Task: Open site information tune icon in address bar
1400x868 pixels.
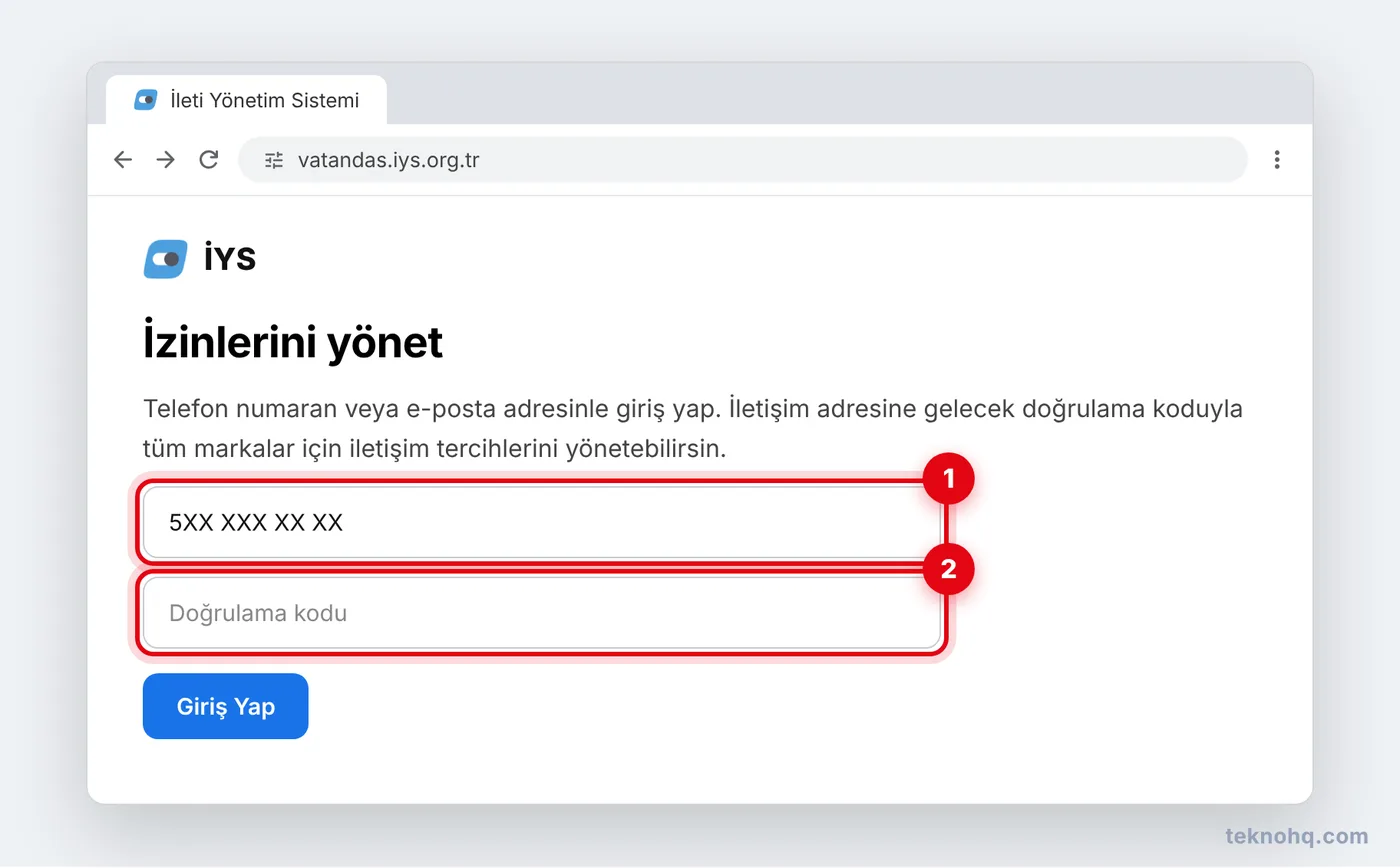Action: coord(274,160)
